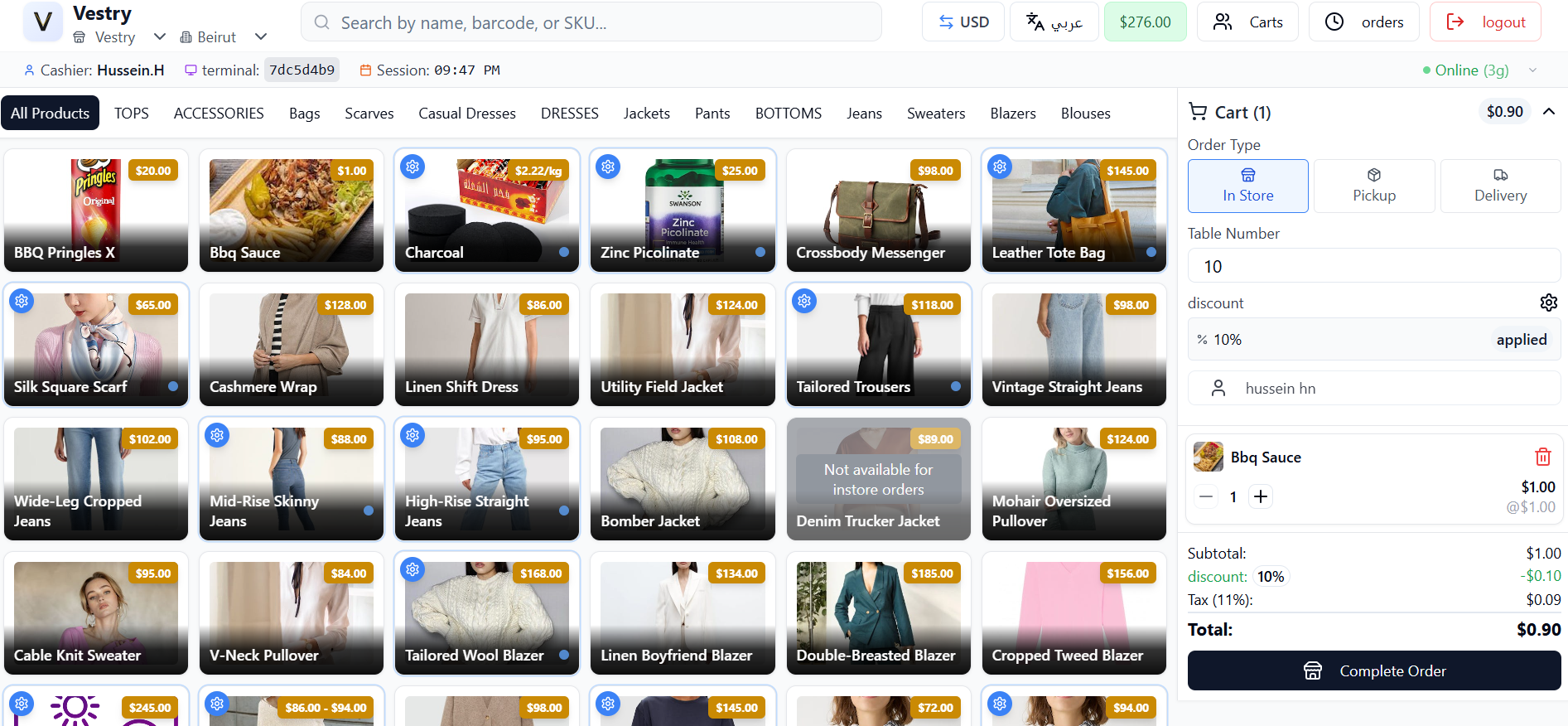Open options gear on the Tailored Wool Blazer card

[x=413, y=569]
